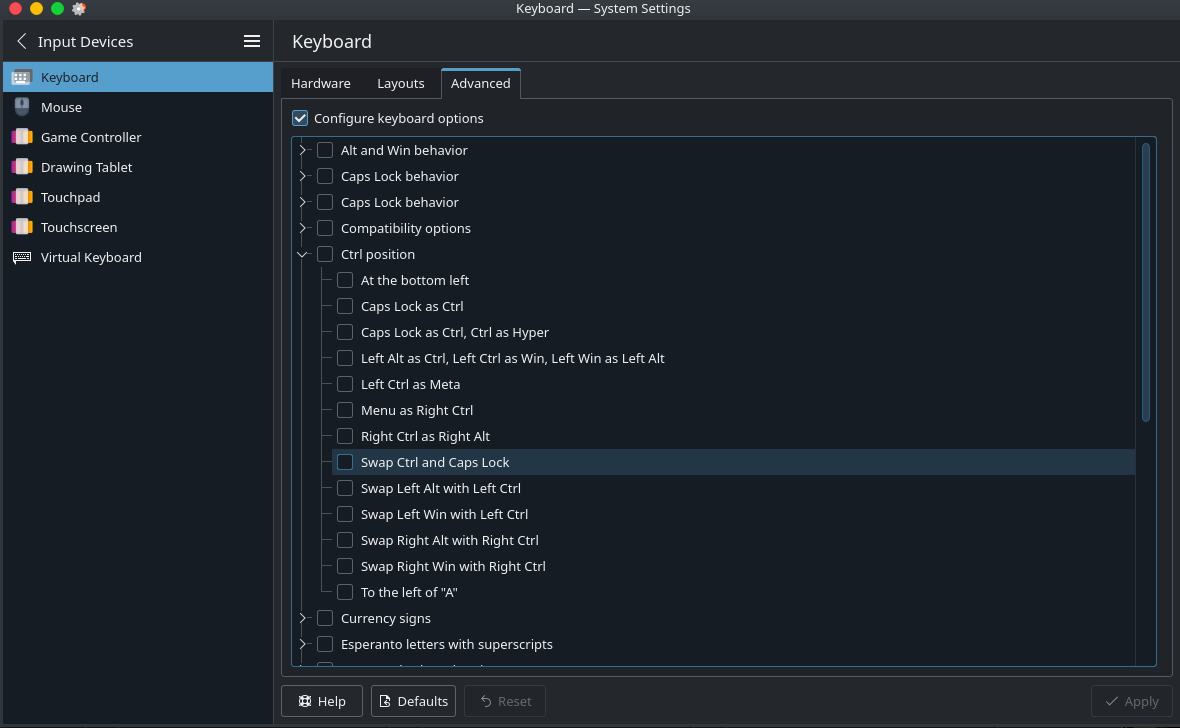
Task: Select Left Alt as Ctrl, Left Ctrl as Win row
Action: point(734,358)
